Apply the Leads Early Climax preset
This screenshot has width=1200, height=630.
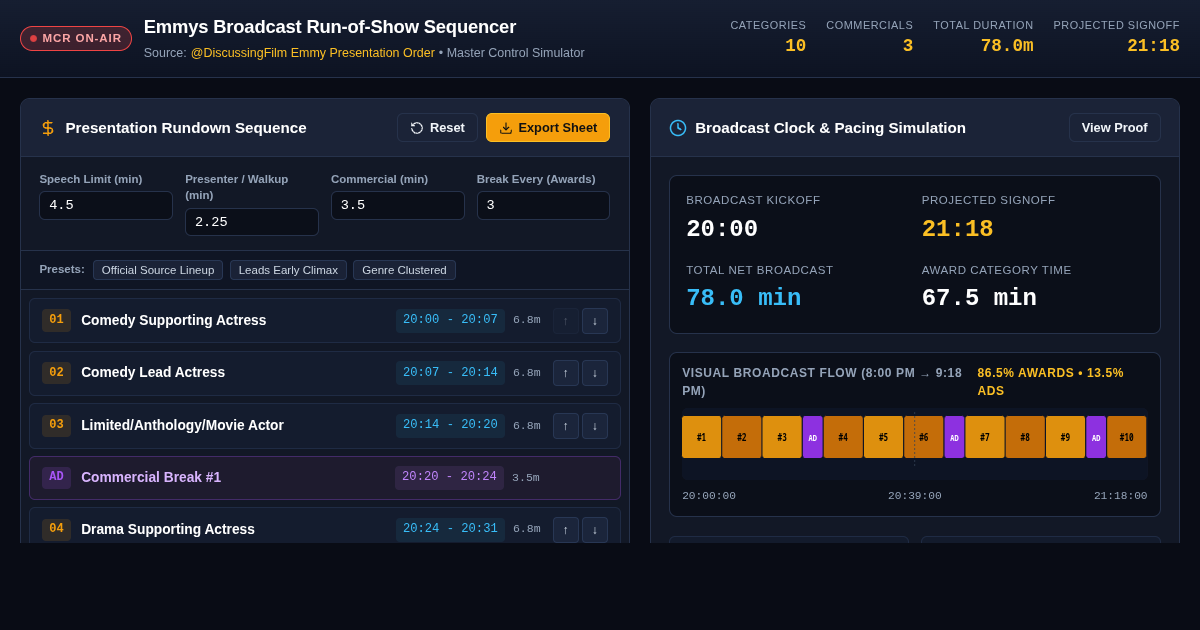(x=288, y=270)
